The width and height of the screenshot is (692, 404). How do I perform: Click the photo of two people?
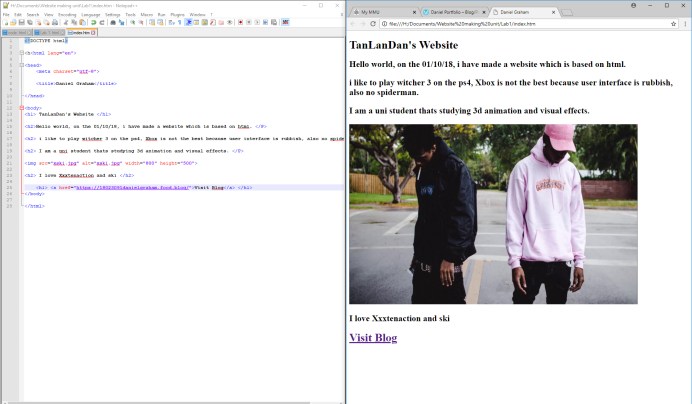(493, 214)
